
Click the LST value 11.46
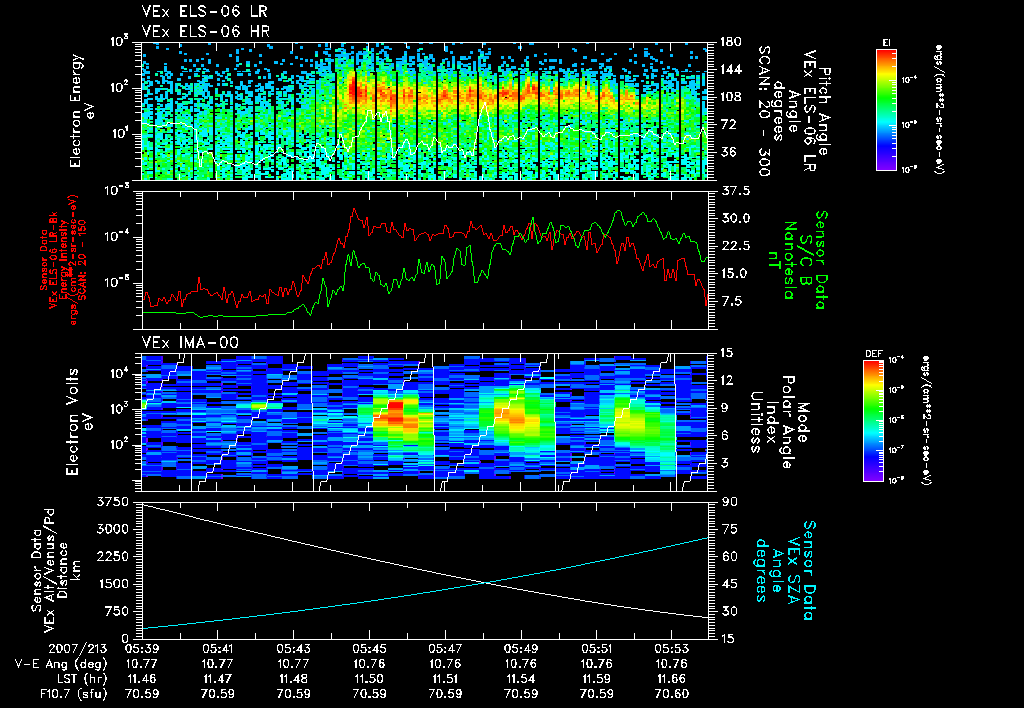click(142, 679)
